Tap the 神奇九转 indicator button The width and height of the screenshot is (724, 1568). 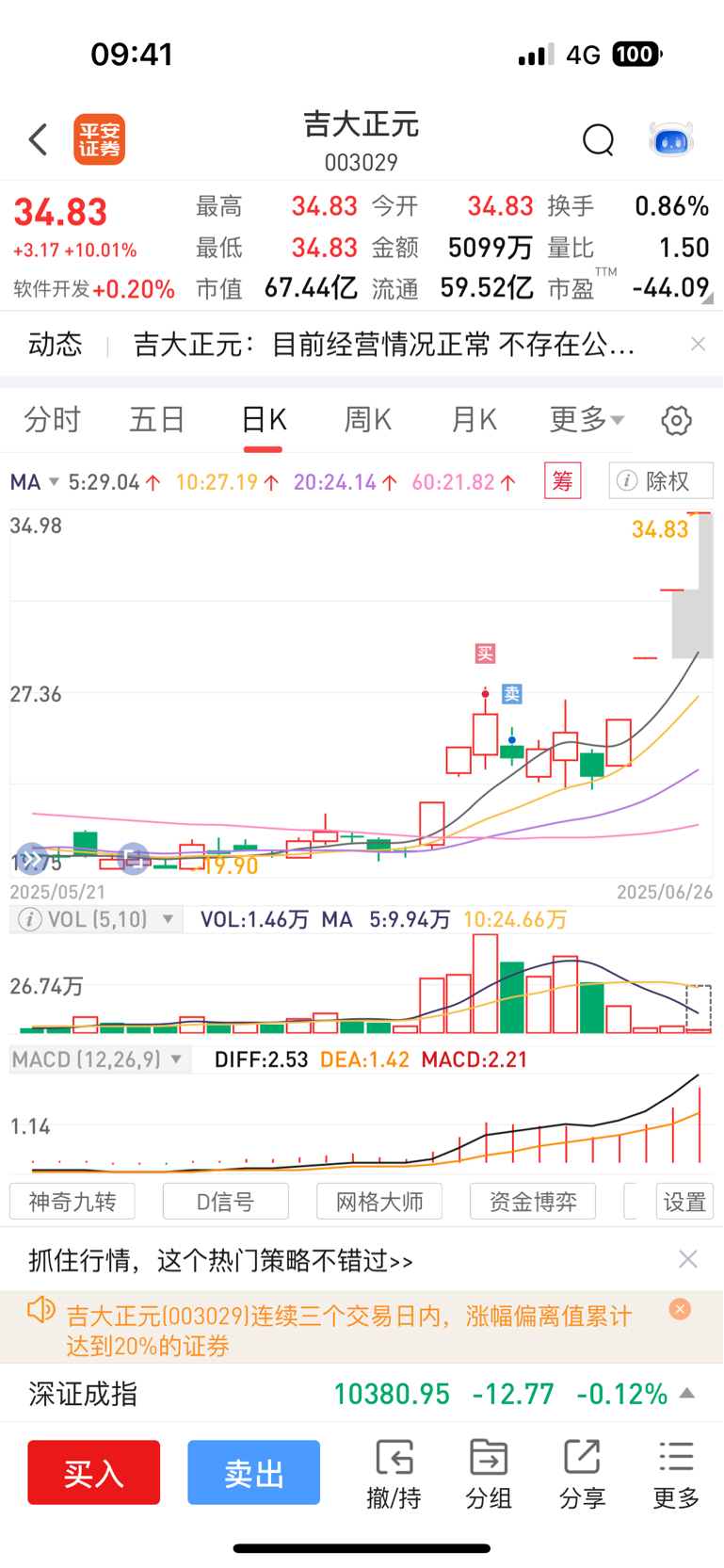point(72,1202)
